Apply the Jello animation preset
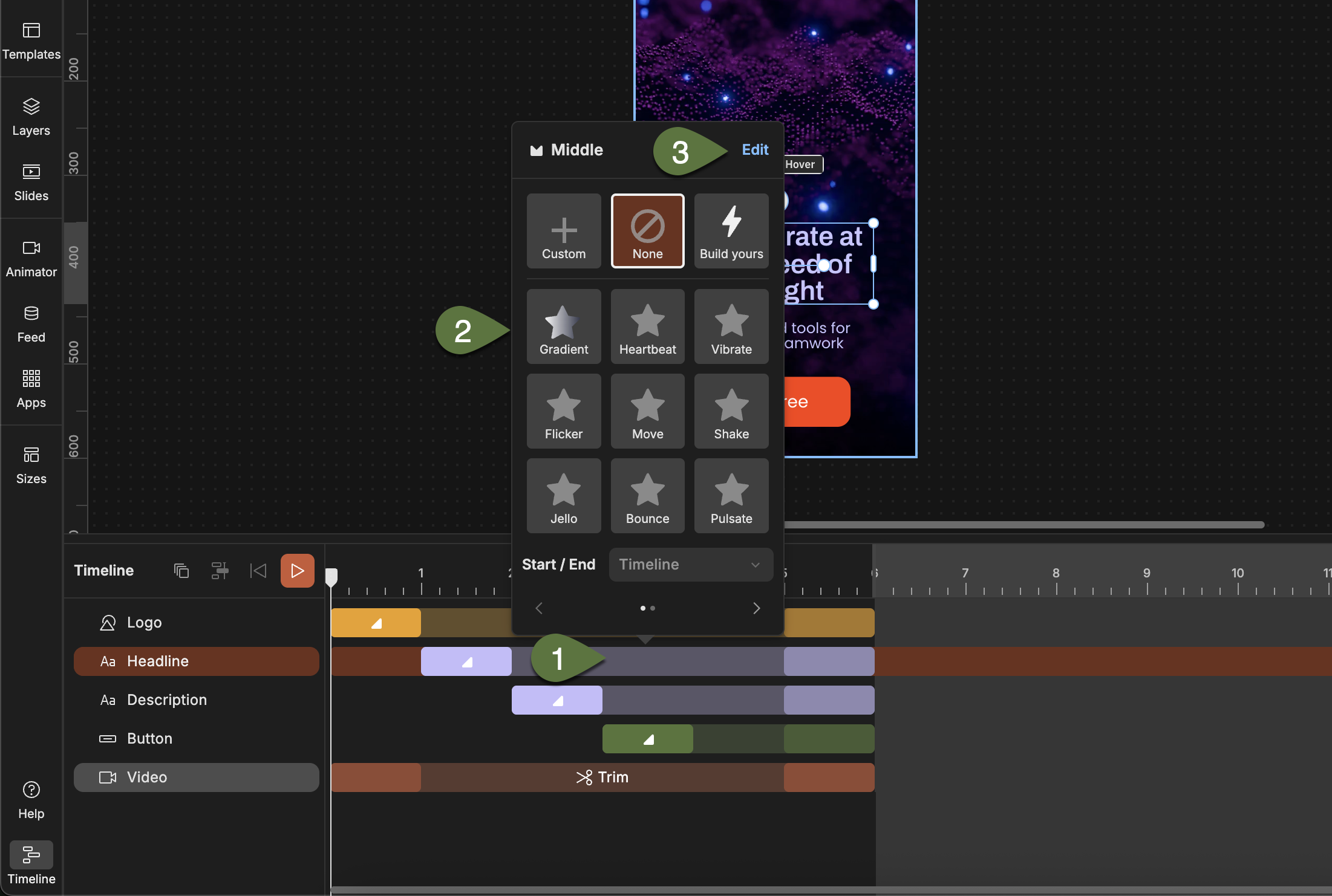 point(564,496)
